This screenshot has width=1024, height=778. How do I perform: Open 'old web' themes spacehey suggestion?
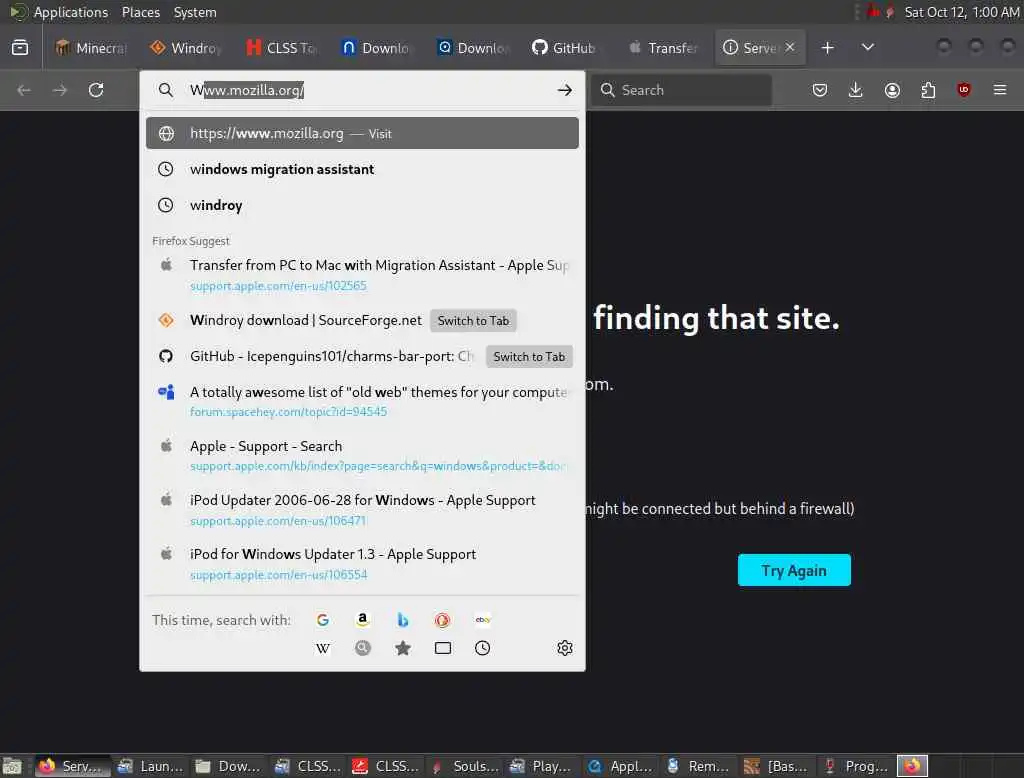362,401
